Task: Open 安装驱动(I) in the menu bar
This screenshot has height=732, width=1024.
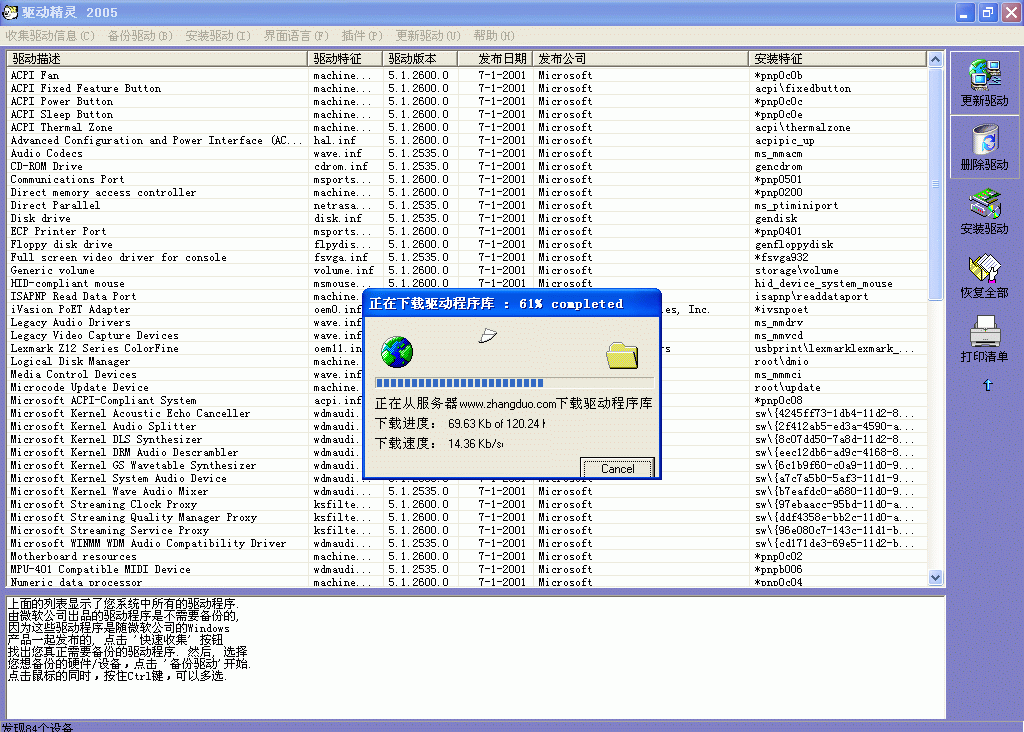Action: coord(217,36)
